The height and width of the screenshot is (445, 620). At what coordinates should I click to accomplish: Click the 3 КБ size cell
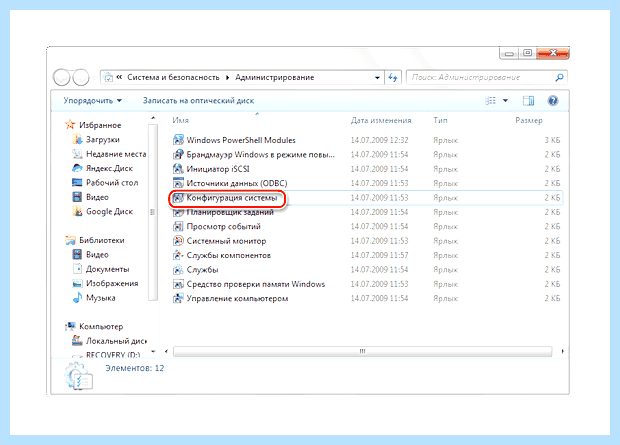[x=552, y=140]
